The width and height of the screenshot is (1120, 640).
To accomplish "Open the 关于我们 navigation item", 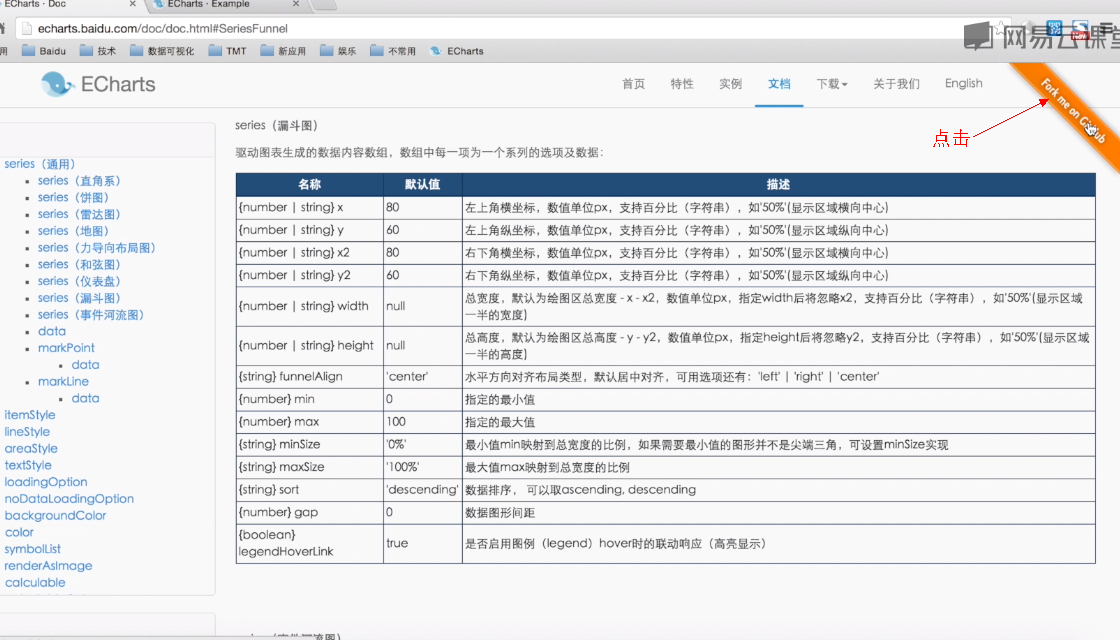I will 896,84.
